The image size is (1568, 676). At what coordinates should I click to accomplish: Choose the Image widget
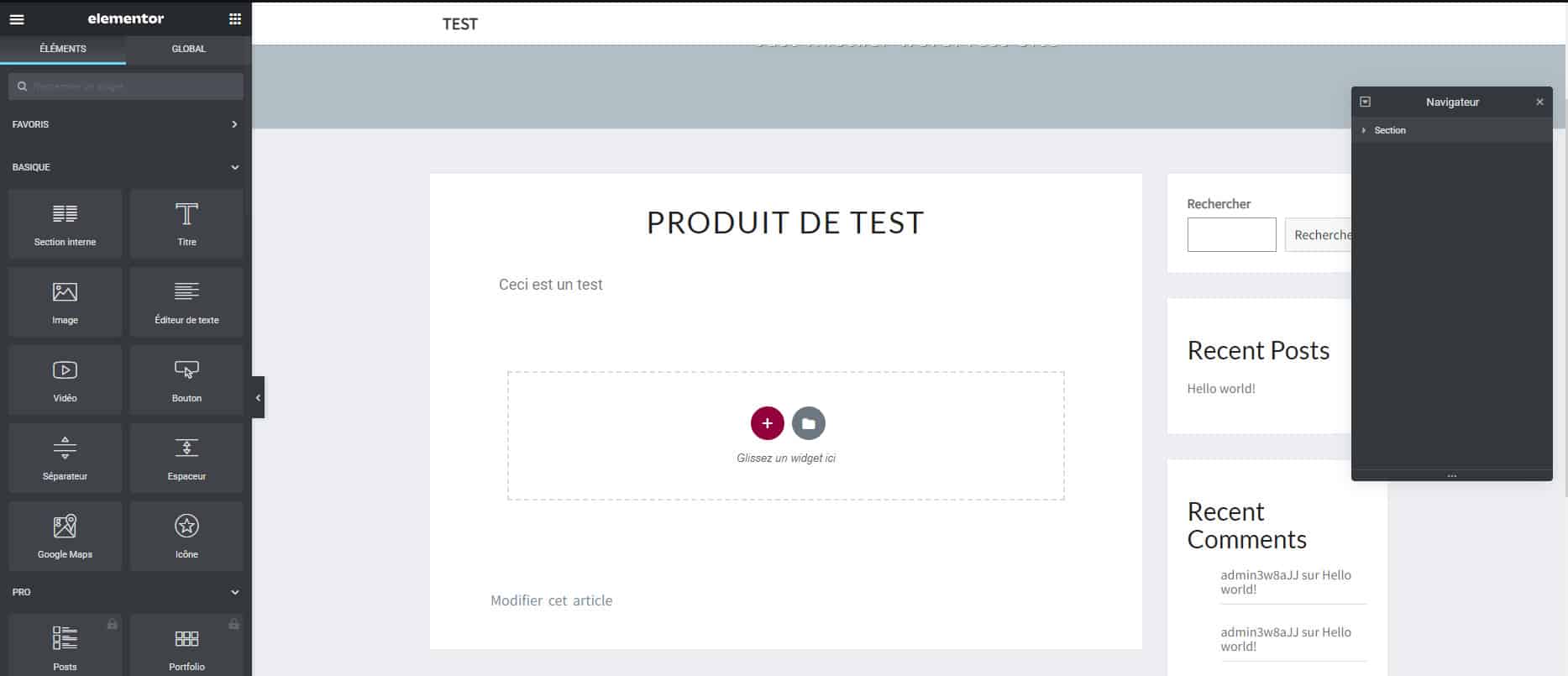click(65, 301)
